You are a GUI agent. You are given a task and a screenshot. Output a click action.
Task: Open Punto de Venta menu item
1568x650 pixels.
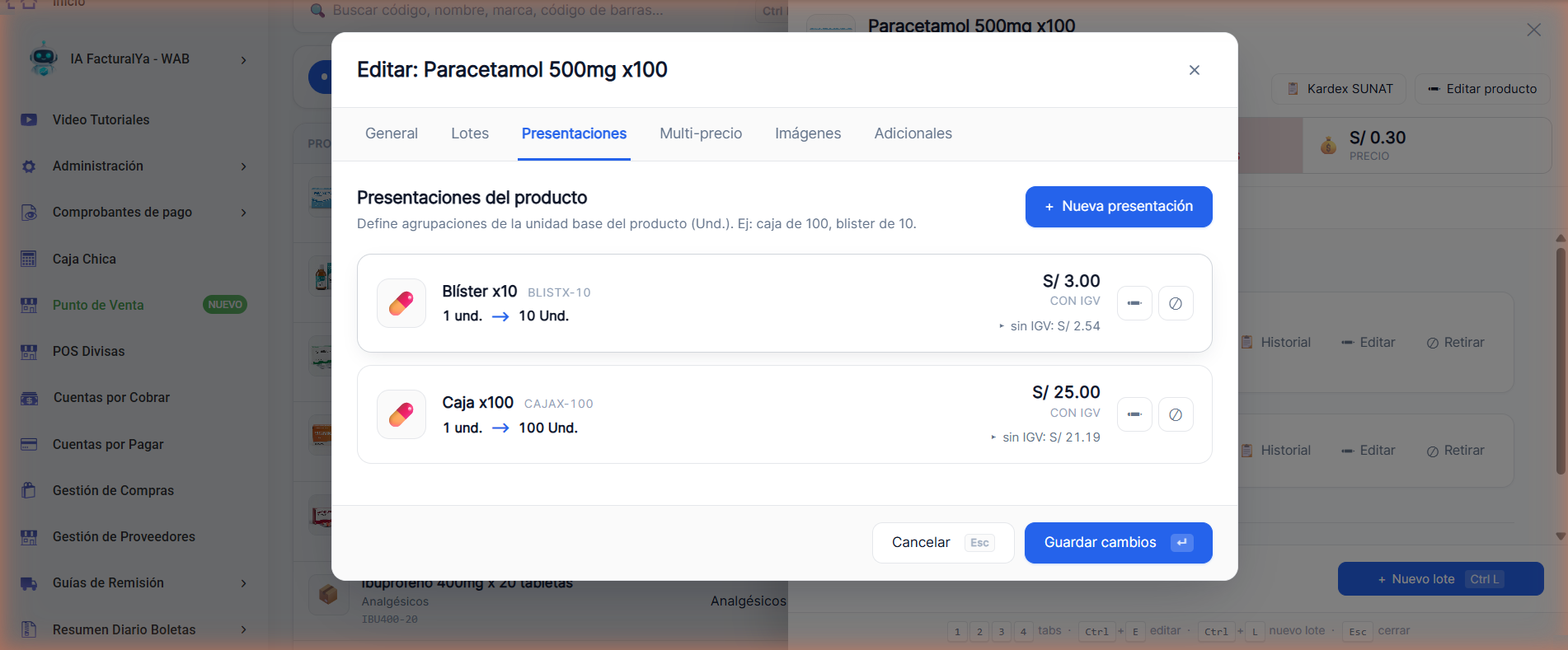point(98,305)
